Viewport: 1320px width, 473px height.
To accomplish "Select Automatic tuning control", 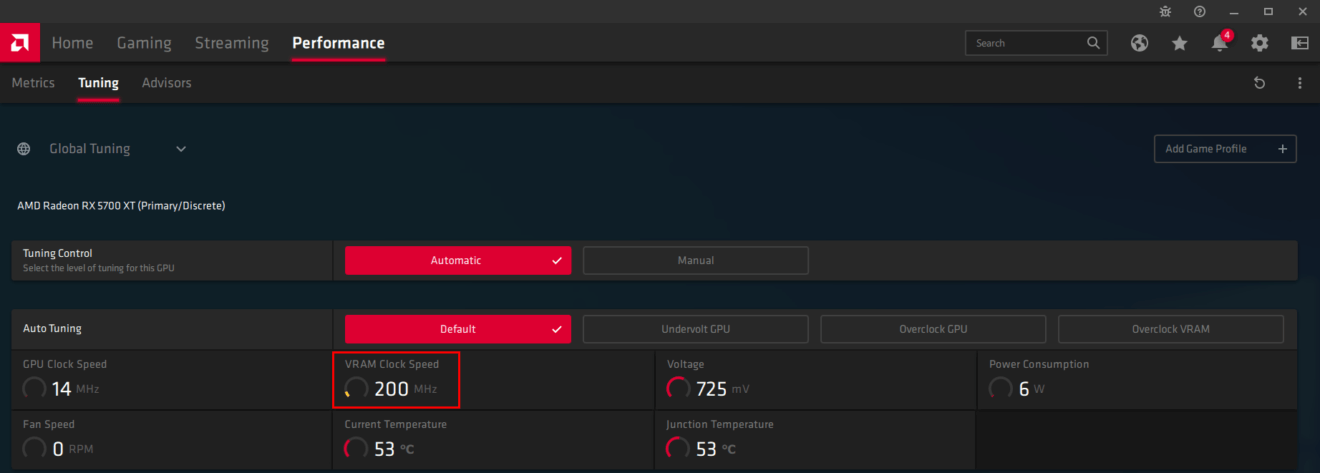I will coord(458,260).
